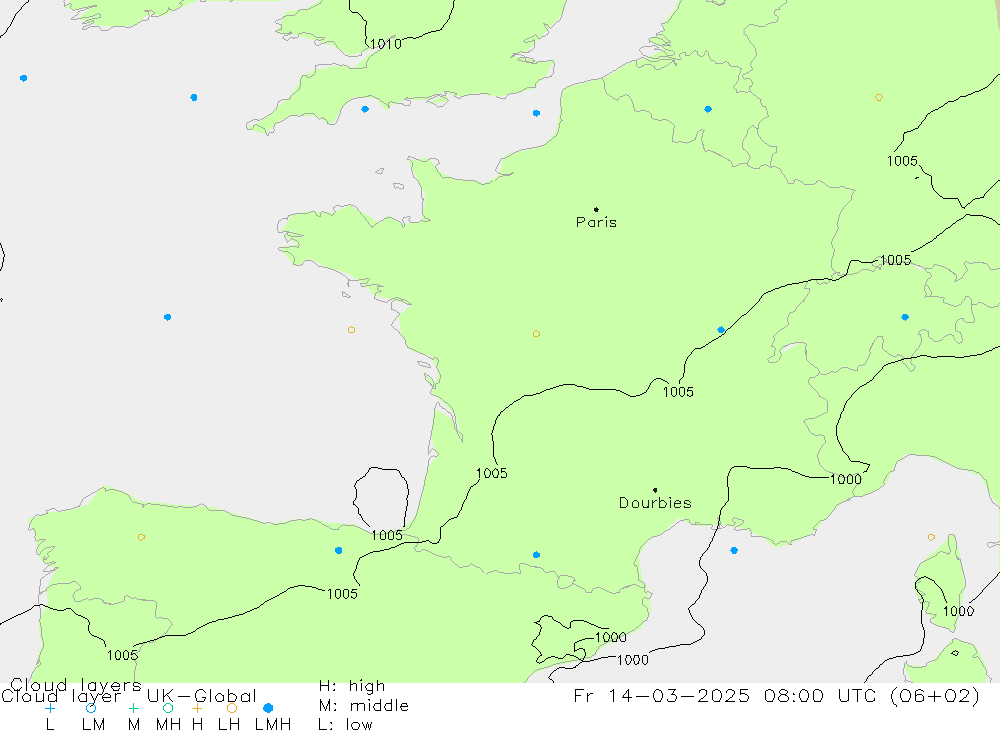Viewport: 1000px width, 733px height.
Task: Click the "MH" legend label
Action: pos(168,725)
